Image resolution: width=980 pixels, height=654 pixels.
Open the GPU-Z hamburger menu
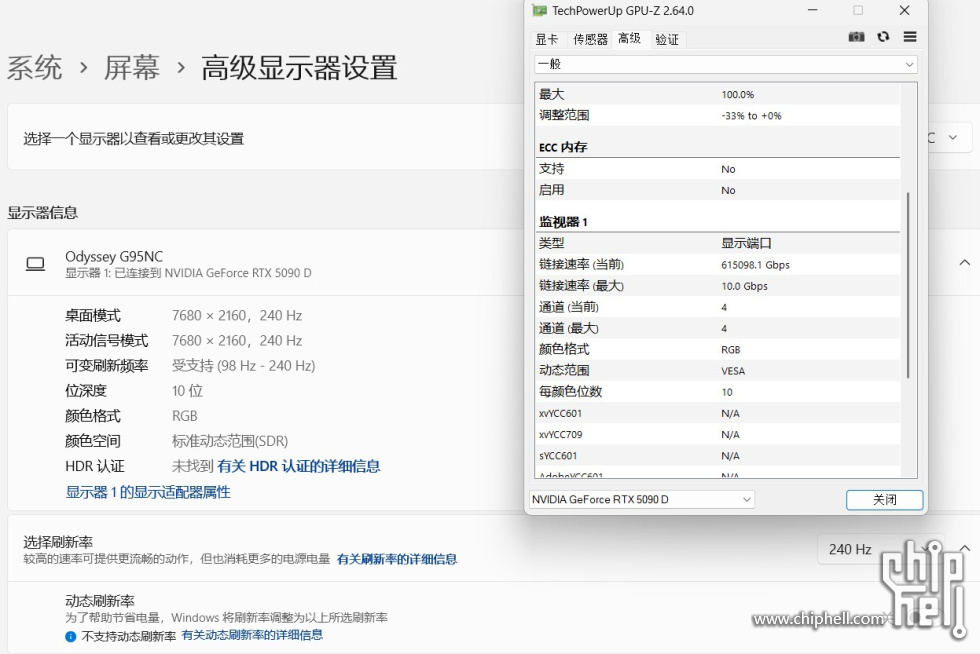coord(910,37)
